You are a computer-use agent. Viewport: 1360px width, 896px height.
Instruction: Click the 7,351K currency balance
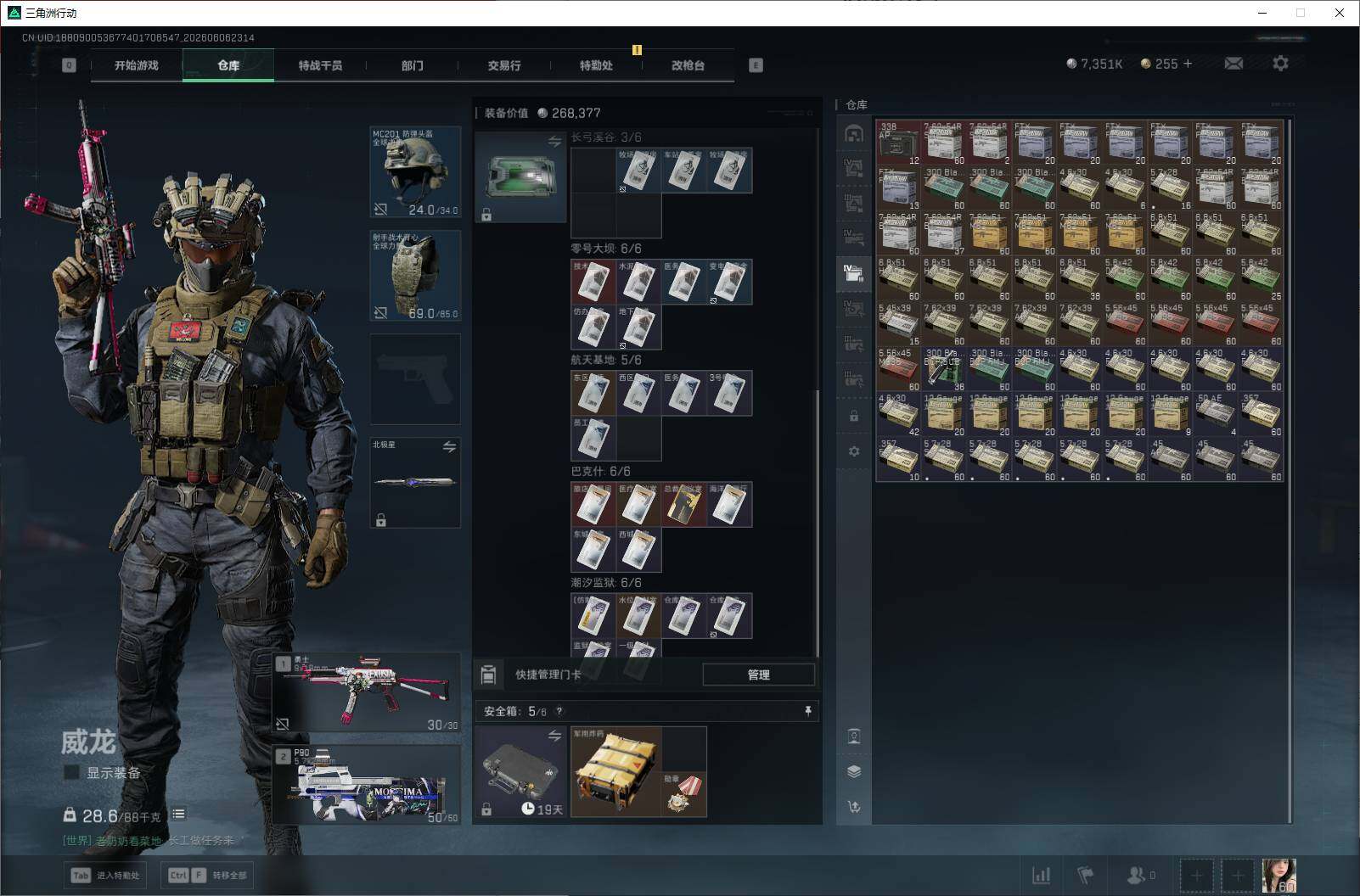pyautogui.click(x=1095, y=64)
